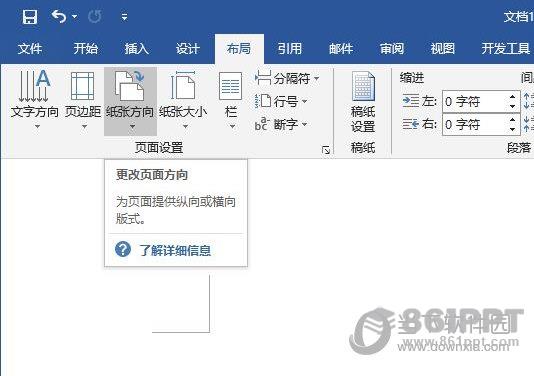The width and height of the screenshot is (534, 376).
Task: Open the 页边距 margins tool
Action: [x=83, y=100]
